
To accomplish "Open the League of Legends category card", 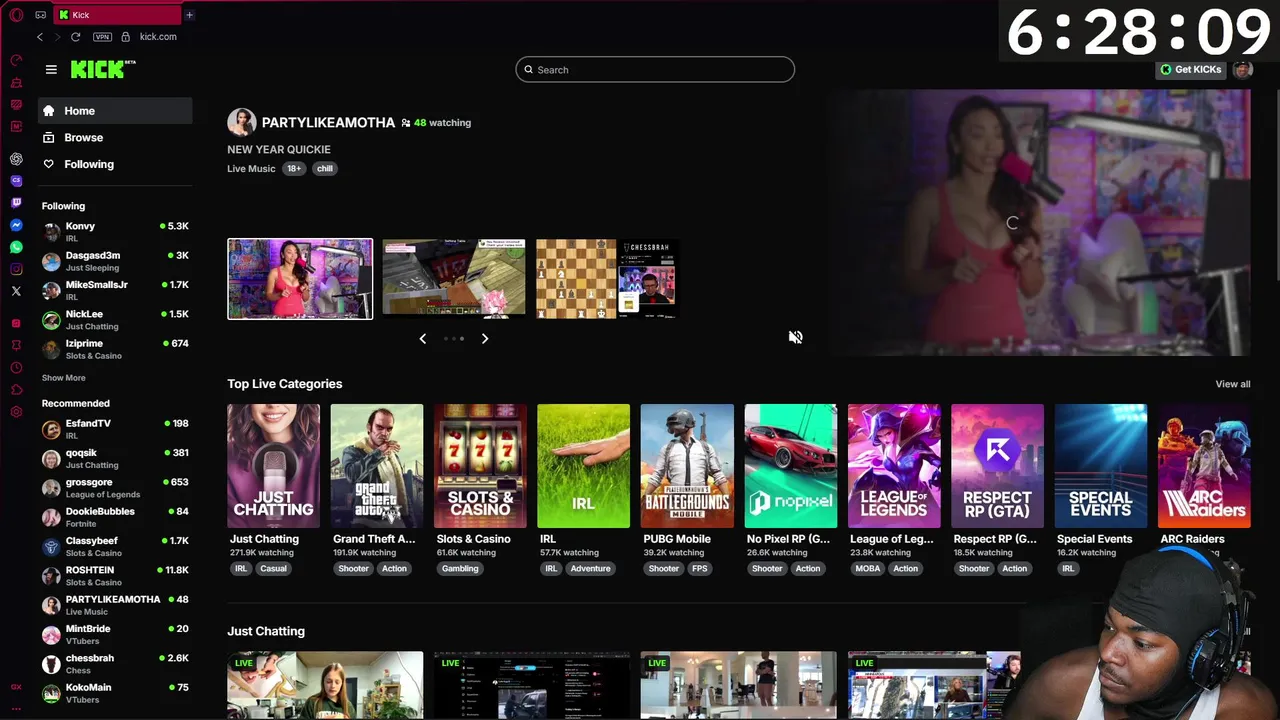I will click(894, 466).
